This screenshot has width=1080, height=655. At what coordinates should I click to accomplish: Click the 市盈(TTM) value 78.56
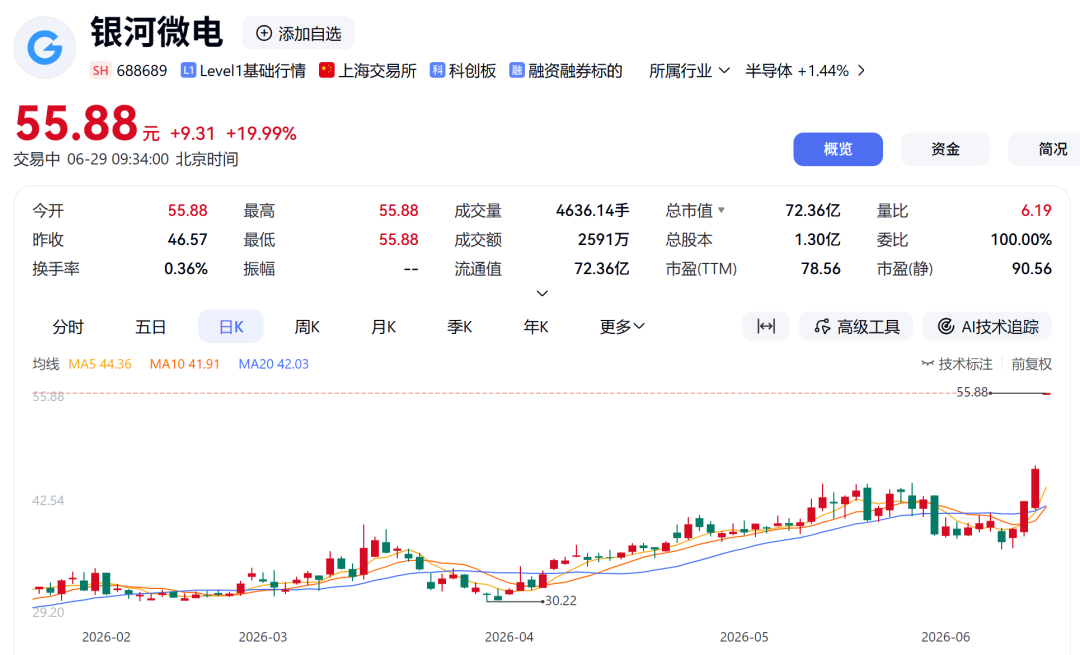(820, 269)
